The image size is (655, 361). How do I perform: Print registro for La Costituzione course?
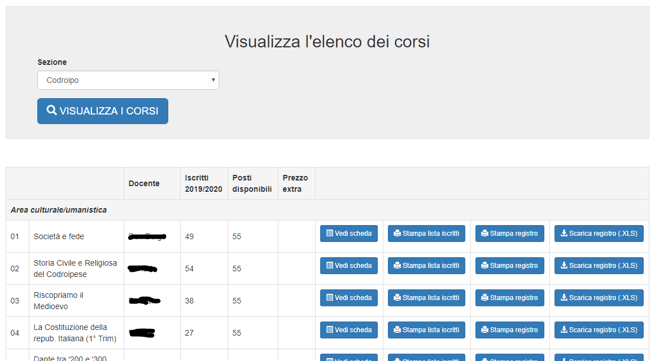[x=510, y=330]
